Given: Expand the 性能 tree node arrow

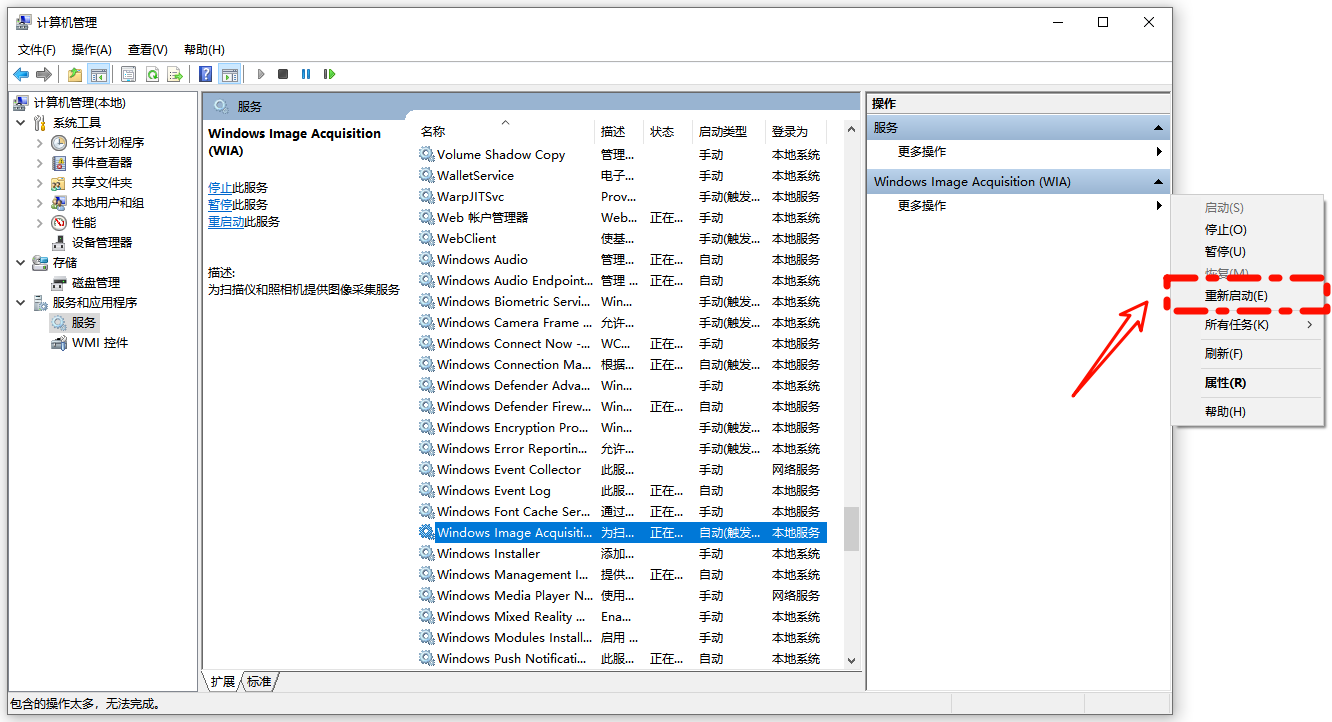Looking at the screenshot, I should tap(40, 223).
